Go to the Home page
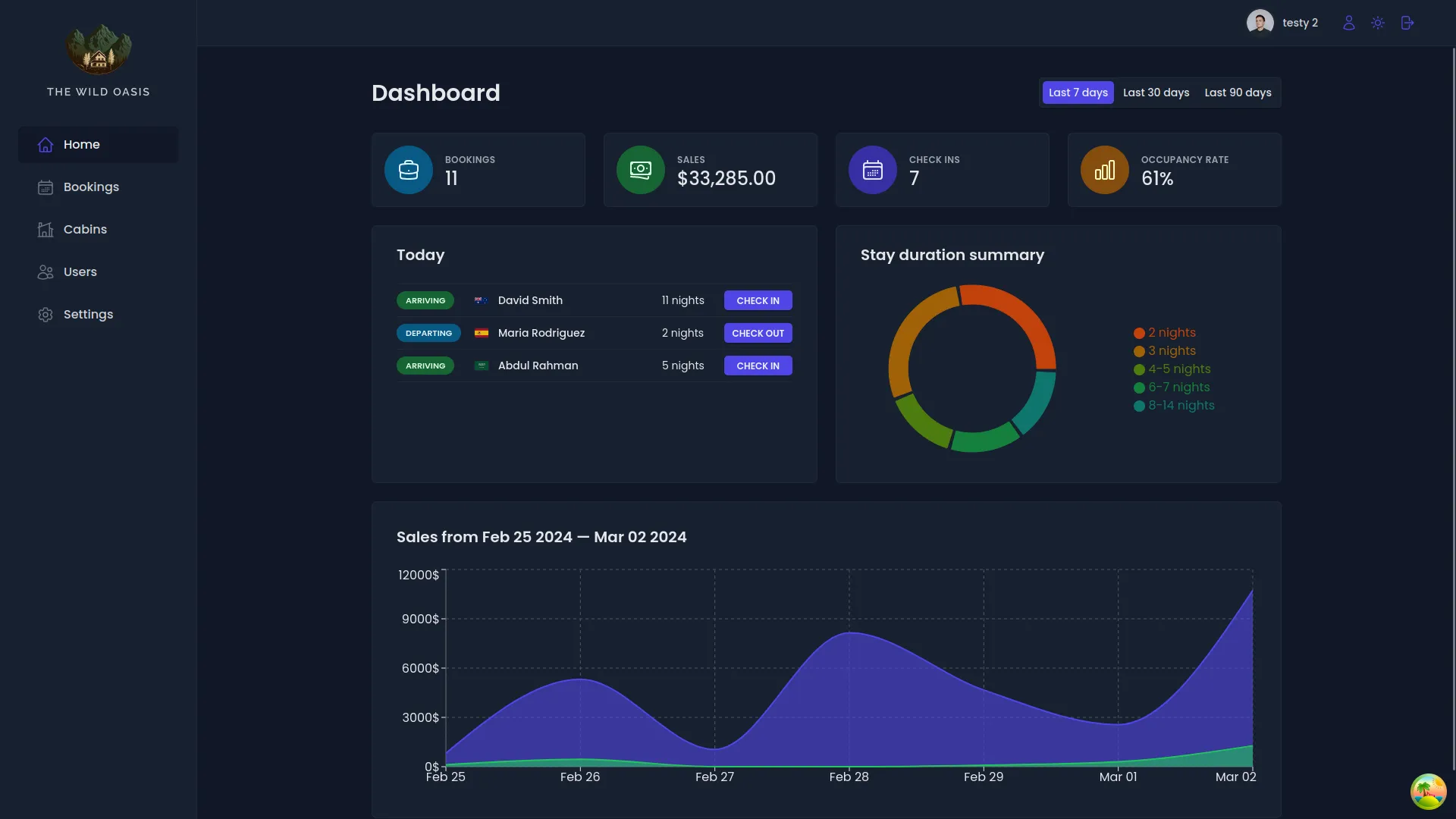Screen dimensions: 1456x819 (99, 145)
